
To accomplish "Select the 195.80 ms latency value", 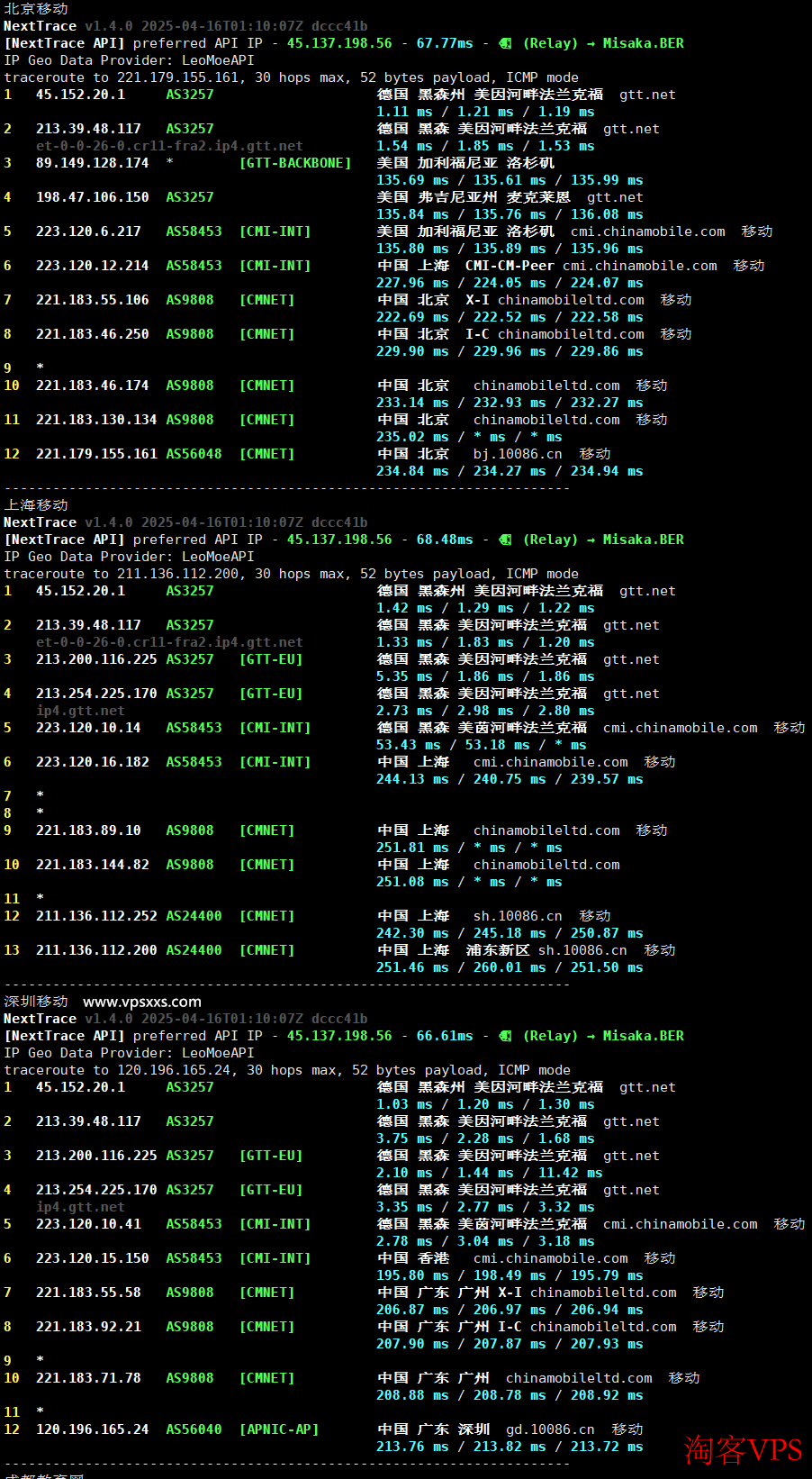I will (x=412, y=1275).
